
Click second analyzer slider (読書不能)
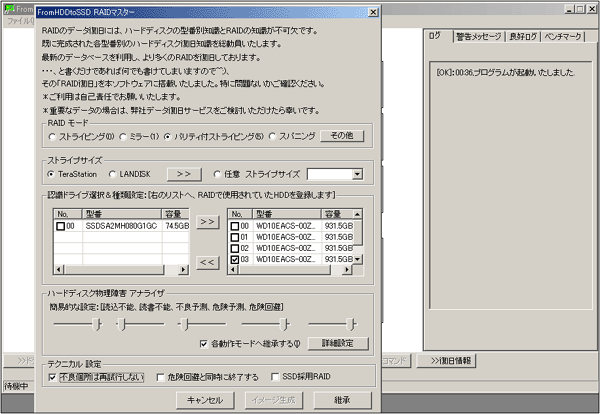[121, 324]
